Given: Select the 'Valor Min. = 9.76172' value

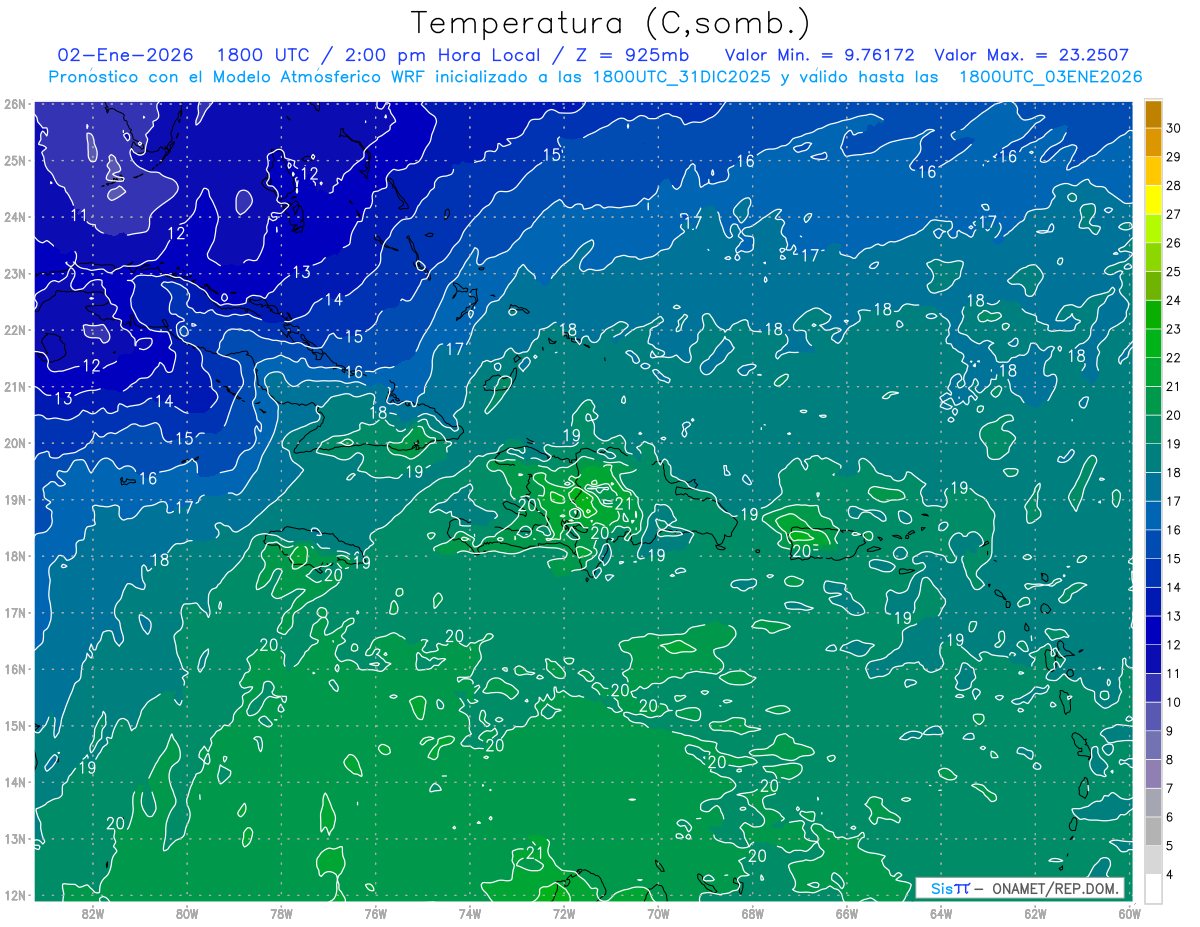Looking at the screenshot, I should [x=819, y=56].
